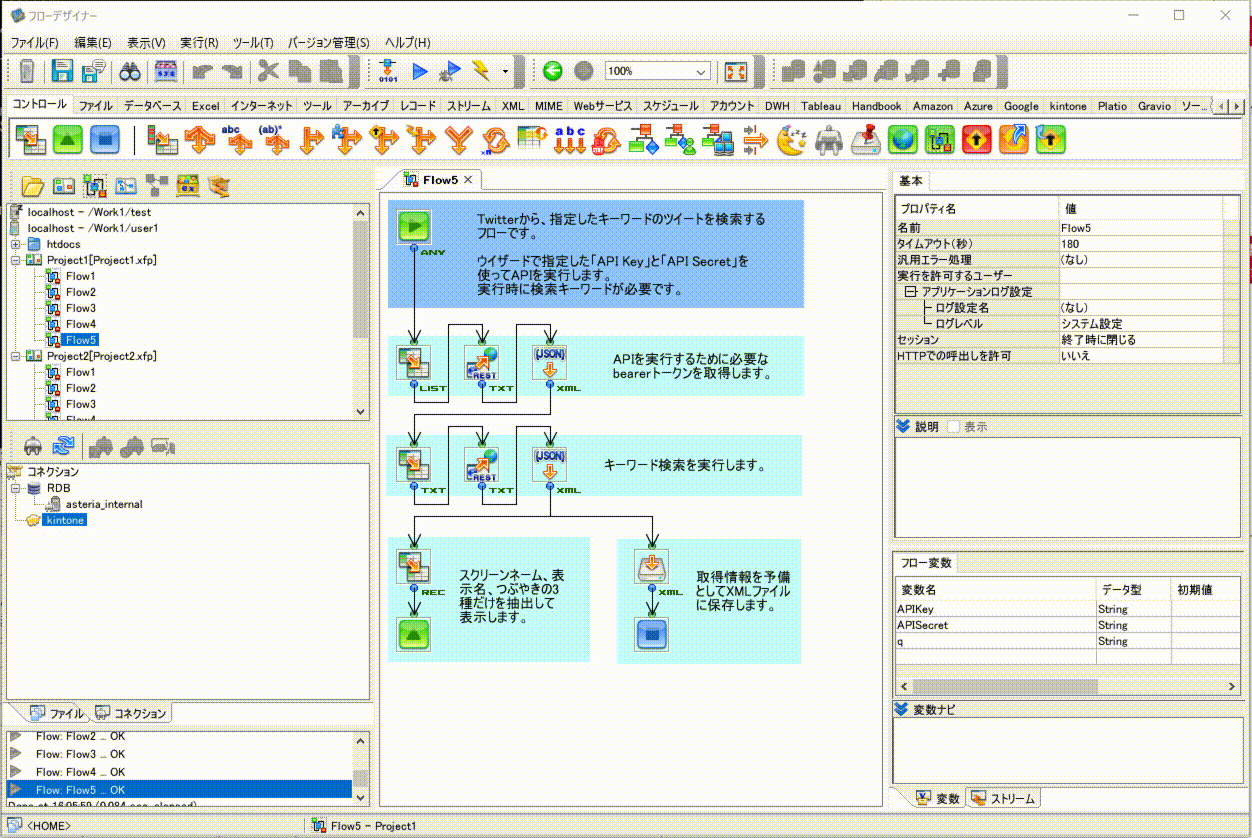Image resolution: width=1252 pixels, height=838 pixels.
Task: Open the 編集(E) menu
Action: coord(93,43)
